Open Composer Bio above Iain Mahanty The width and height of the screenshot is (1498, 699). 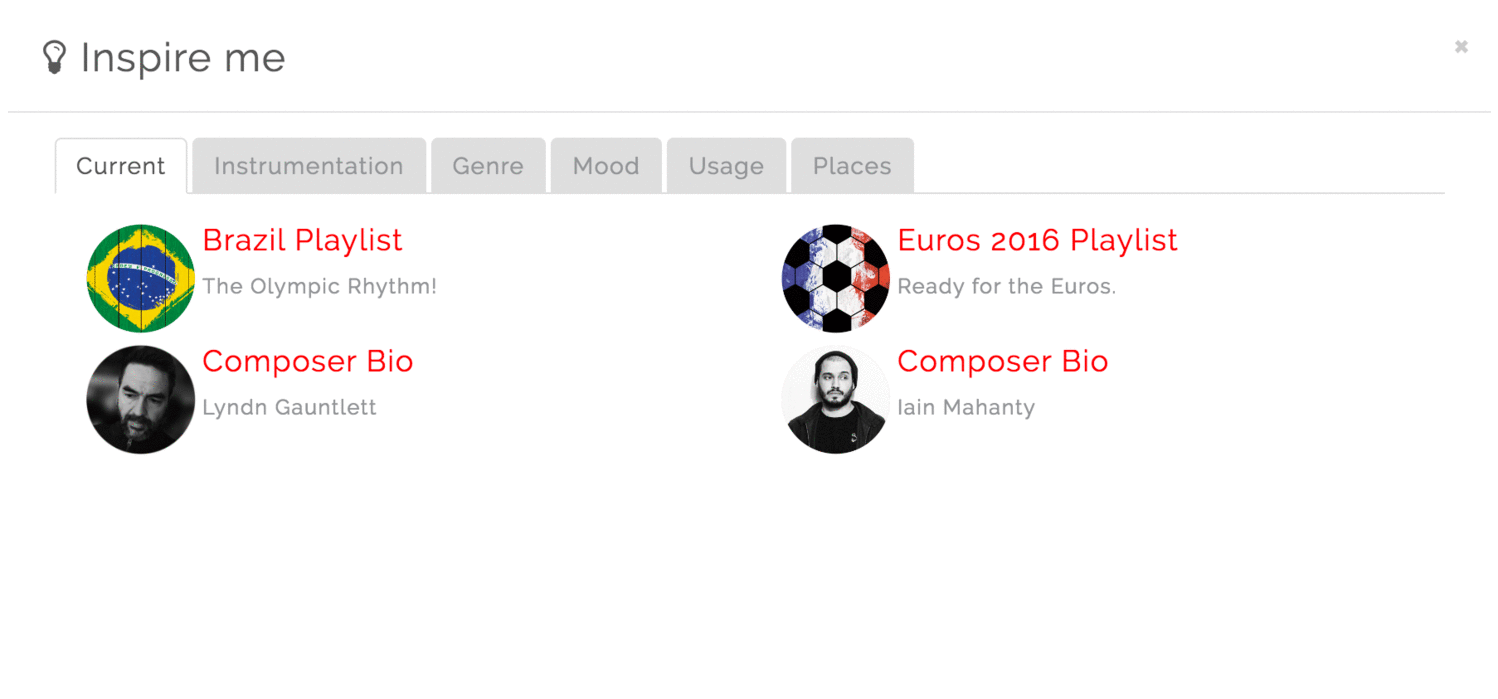(1002, 361)
